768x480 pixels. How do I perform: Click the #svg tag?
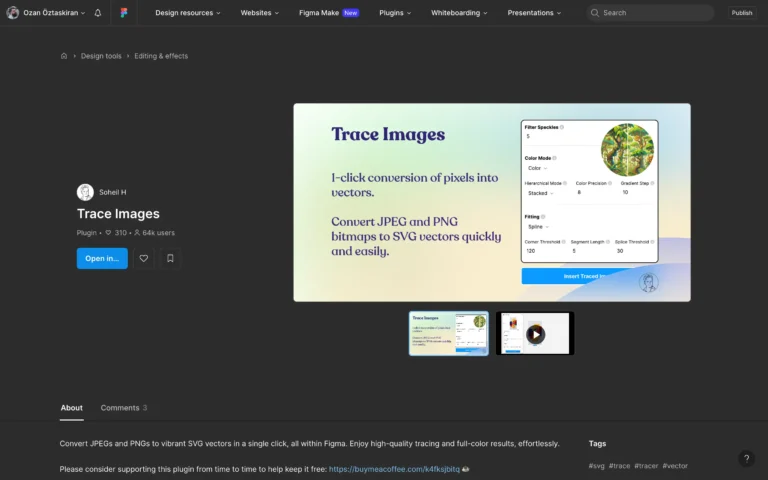click(596, 466)
